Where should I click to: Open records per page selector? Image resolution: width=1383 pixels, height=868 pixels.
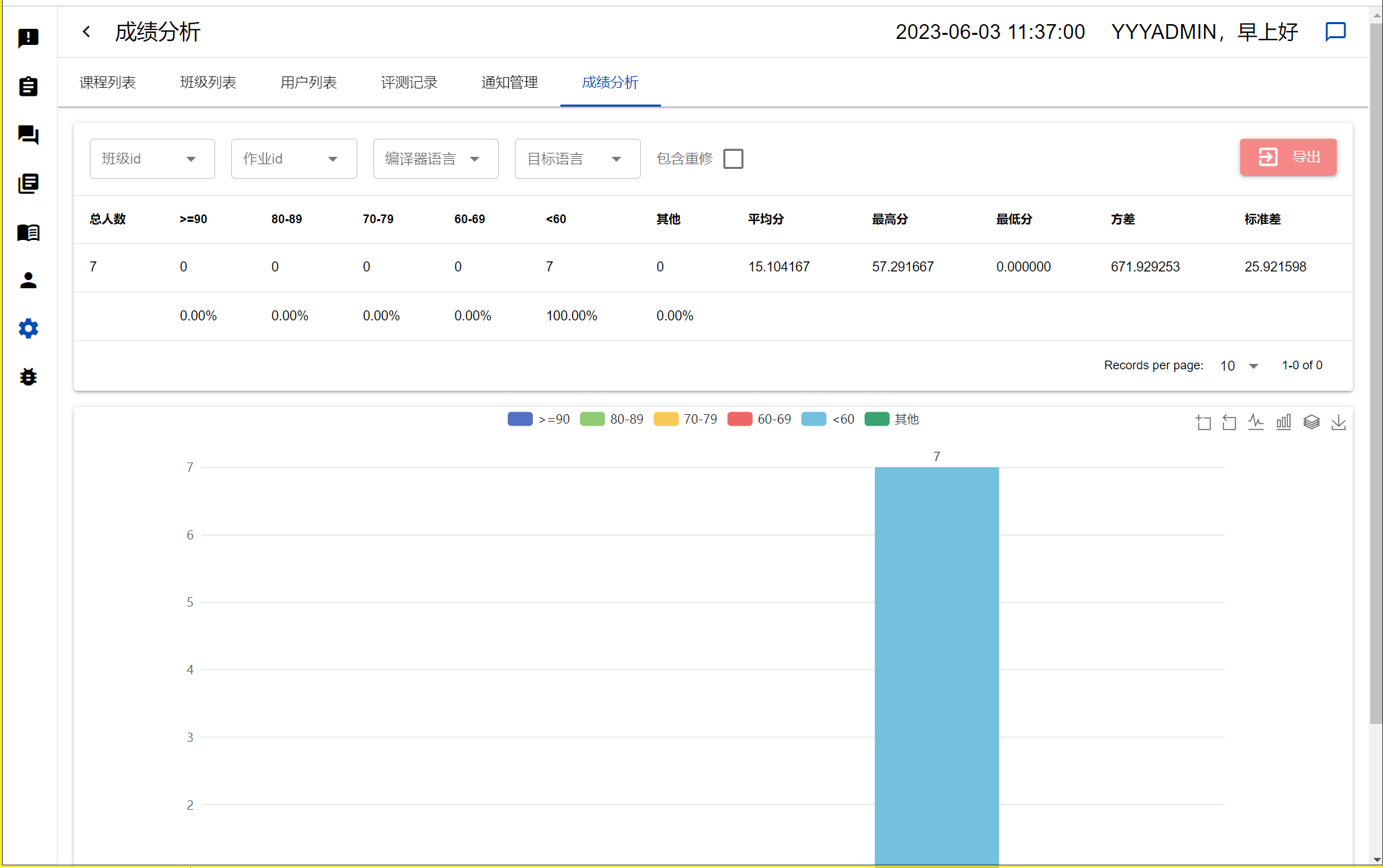coord(1239,365)
